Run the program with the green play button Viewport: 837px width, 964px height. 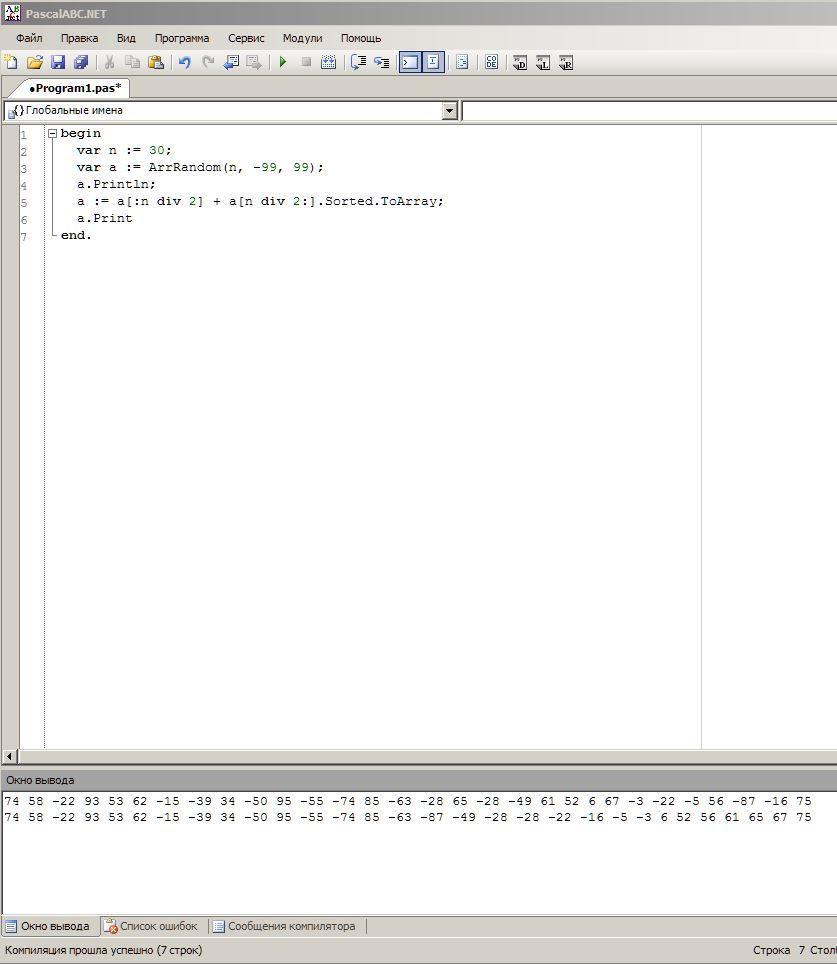(x=283, y=62)
